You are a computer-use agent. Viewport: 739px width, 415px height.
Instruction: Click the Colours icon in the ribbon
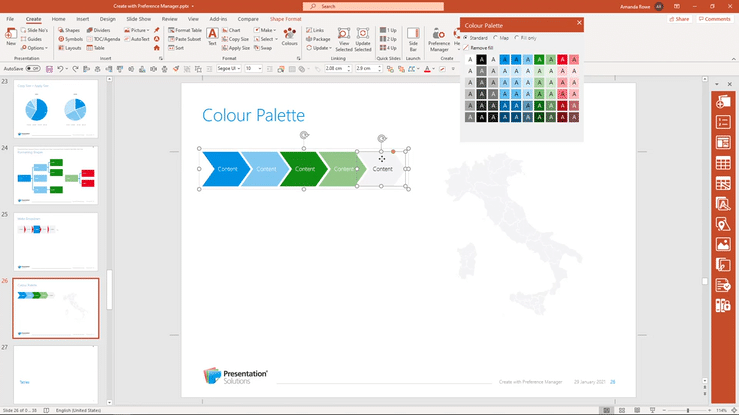tap(289, 37)
